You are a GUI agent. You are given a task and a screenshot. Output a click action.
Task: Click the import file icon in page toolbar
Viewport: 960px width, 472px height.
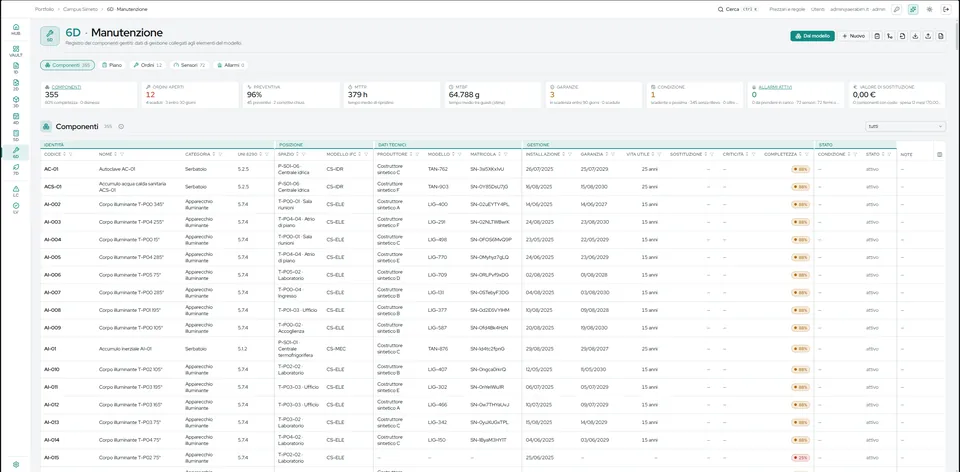click(x=902, y=36)
